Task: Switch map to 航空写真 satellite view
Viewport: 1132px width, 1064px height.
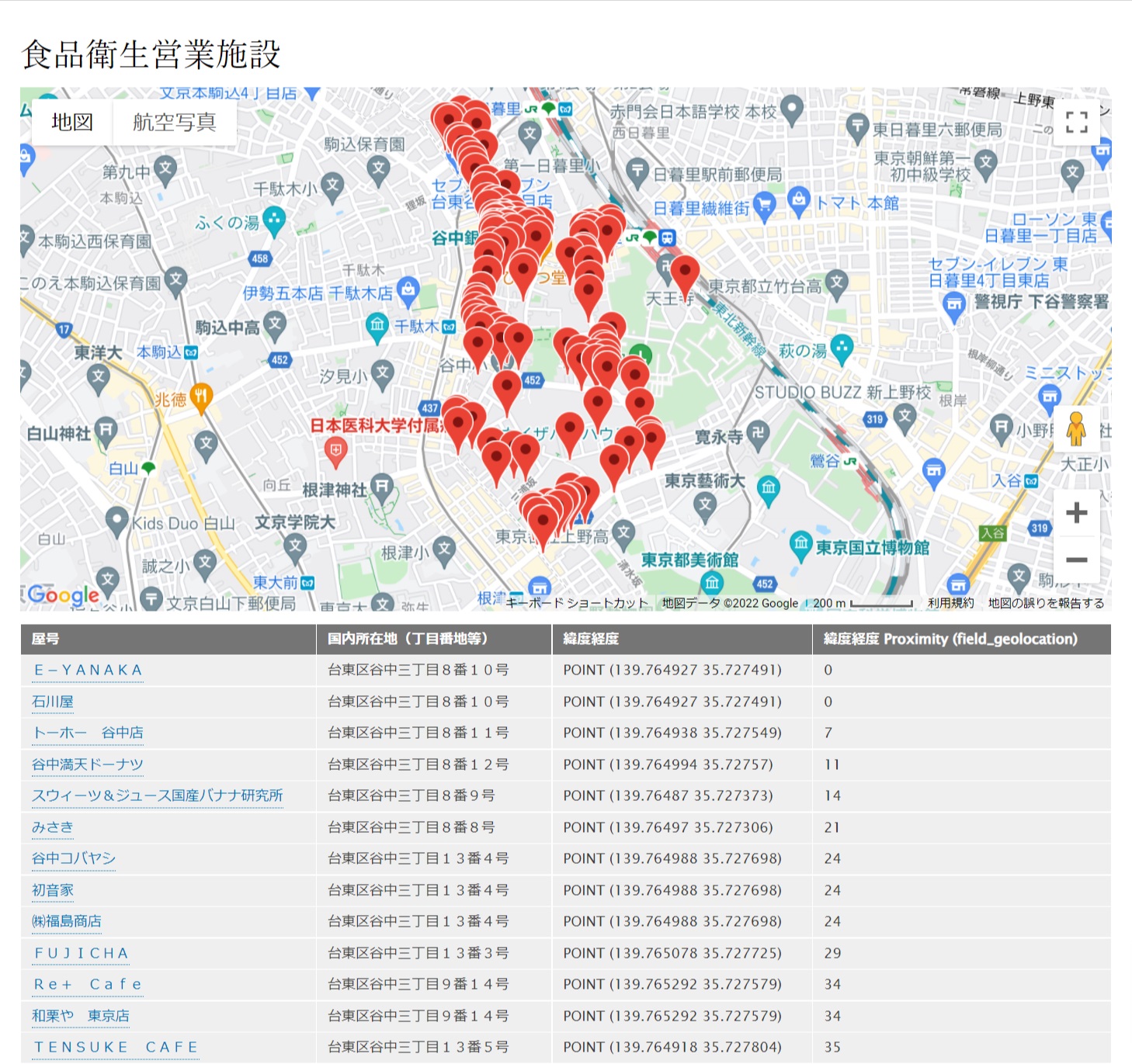Action: pos(175,122)
